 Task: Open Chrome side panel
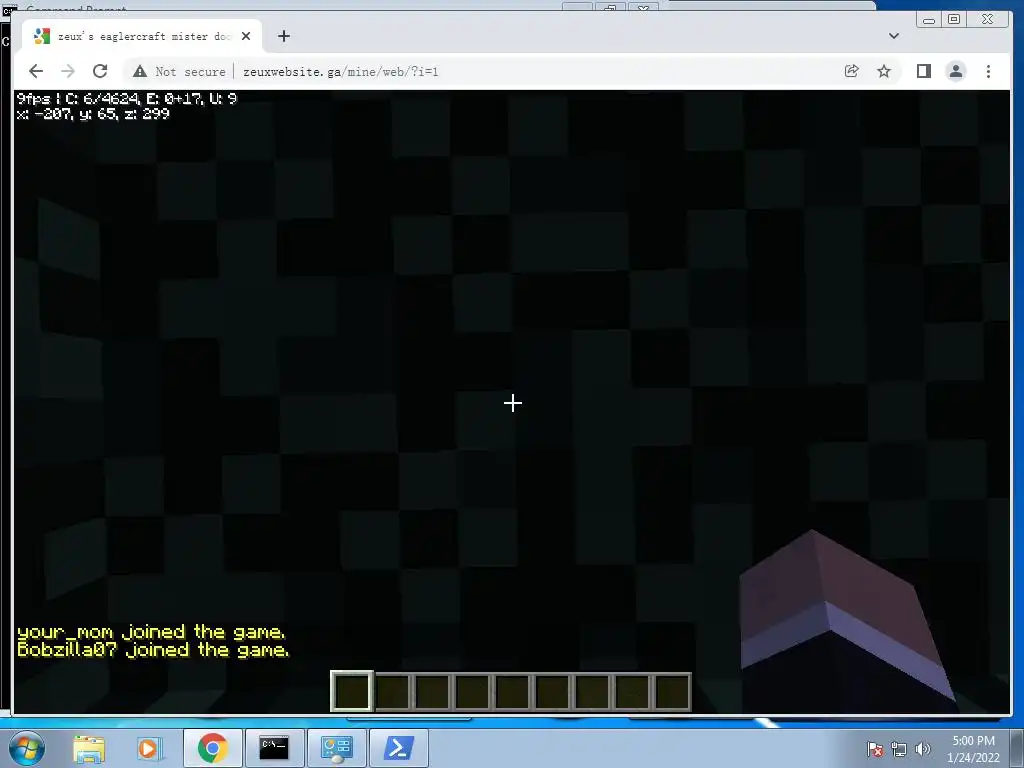pyautogui.click(x=923, y=71)
